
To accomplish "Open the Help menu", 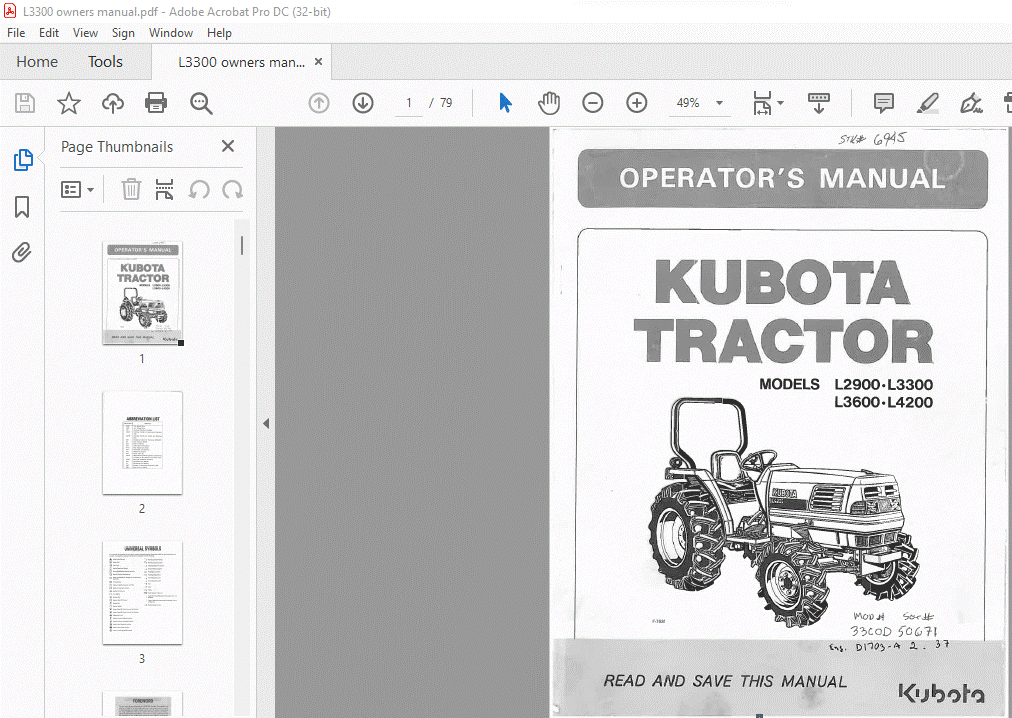I will tap(219, 33).
